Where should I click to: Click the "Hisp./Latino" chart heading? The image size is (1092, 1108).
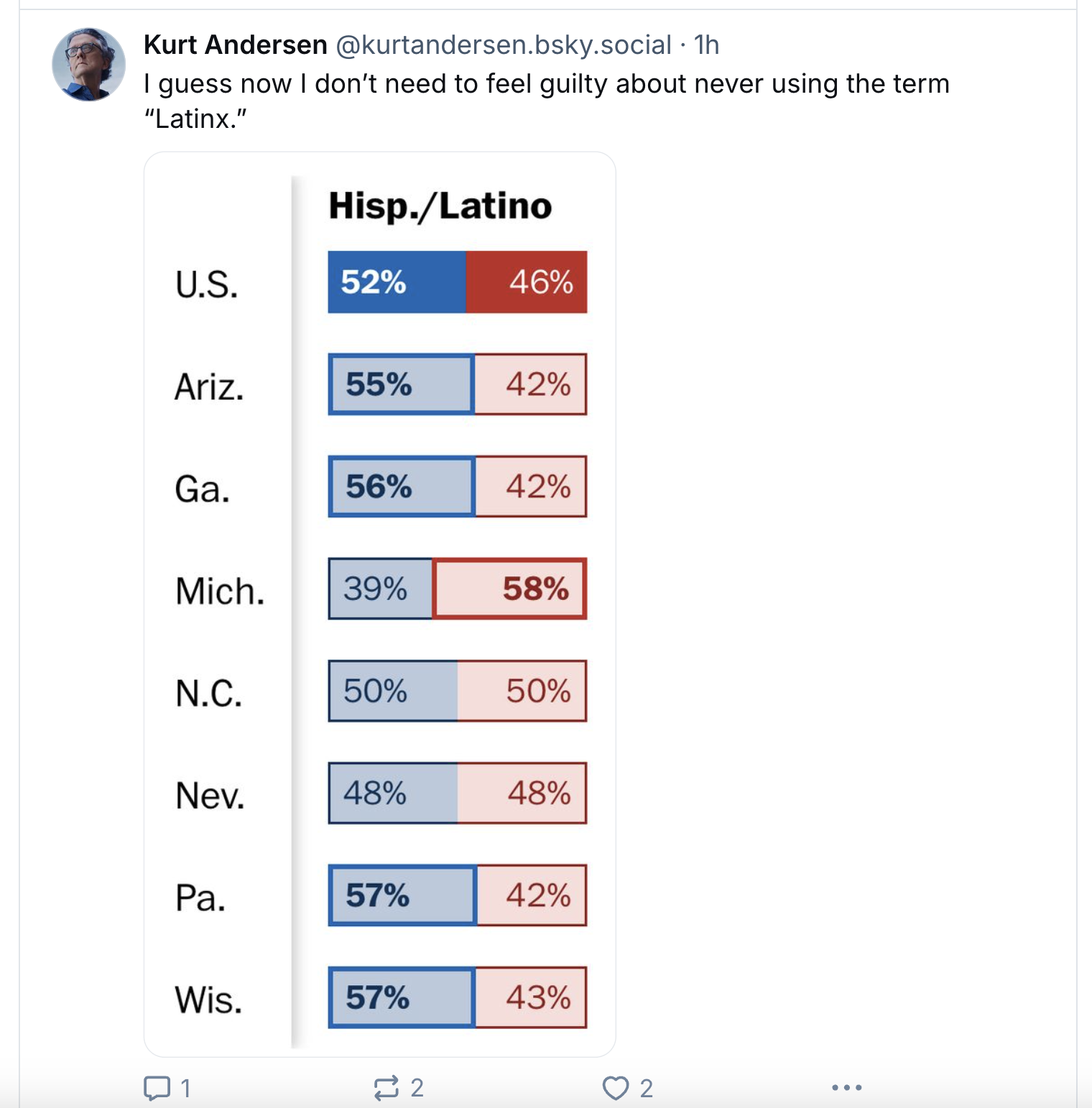click(440, 206)
